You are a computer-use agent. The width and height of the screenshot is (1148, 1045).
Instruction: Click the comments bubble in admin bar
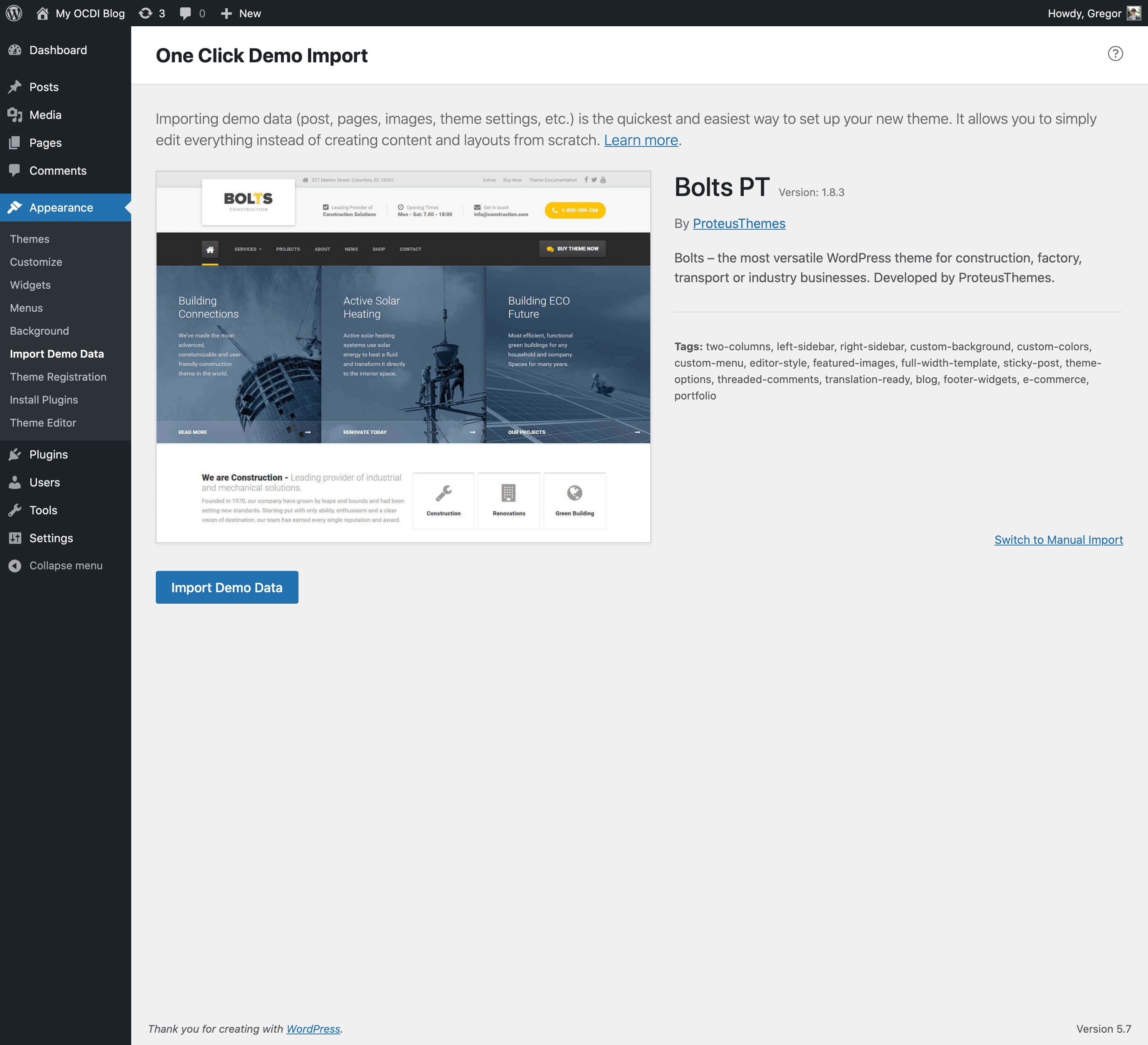click(186, 13)
